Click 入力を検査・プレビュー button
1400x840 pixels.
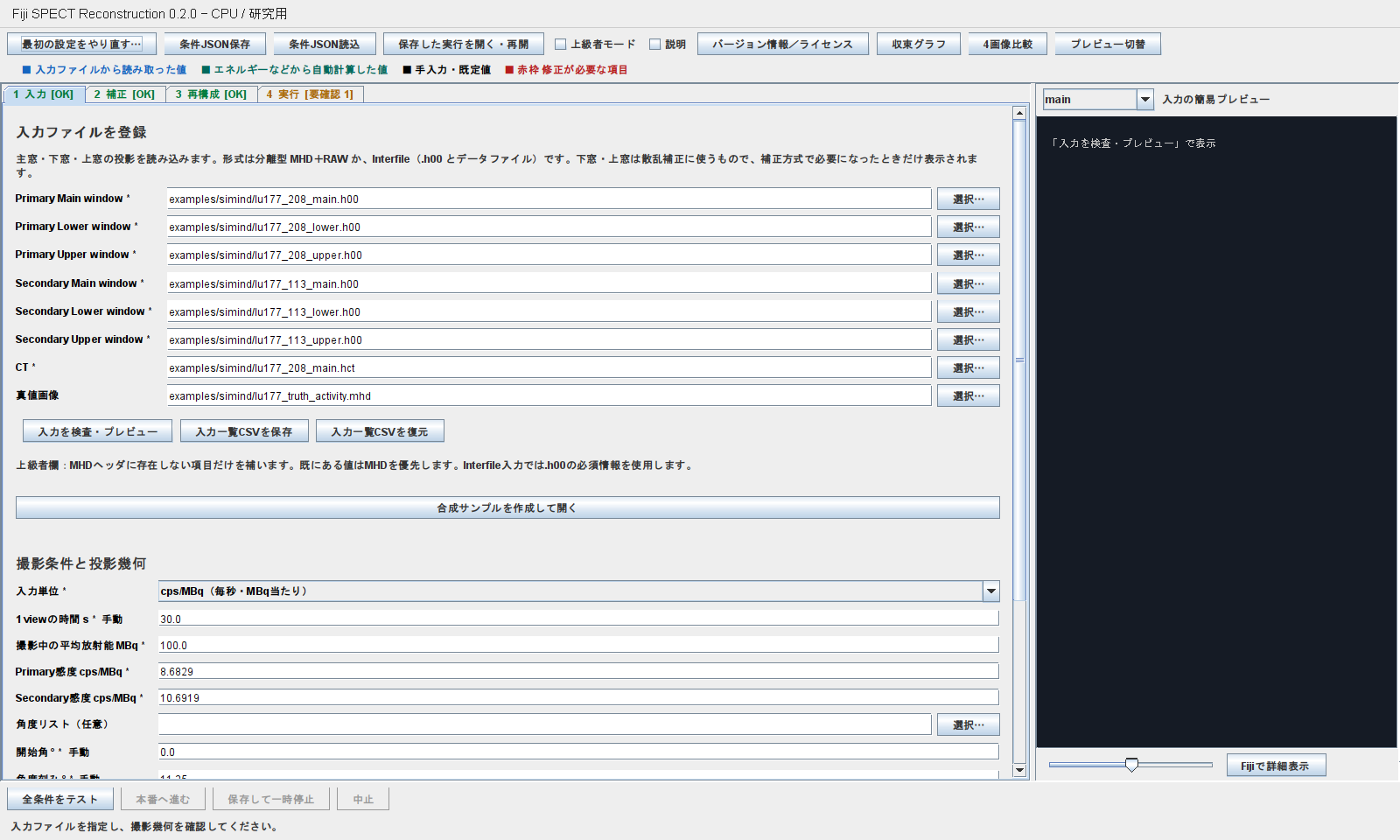tap(98, 431)
